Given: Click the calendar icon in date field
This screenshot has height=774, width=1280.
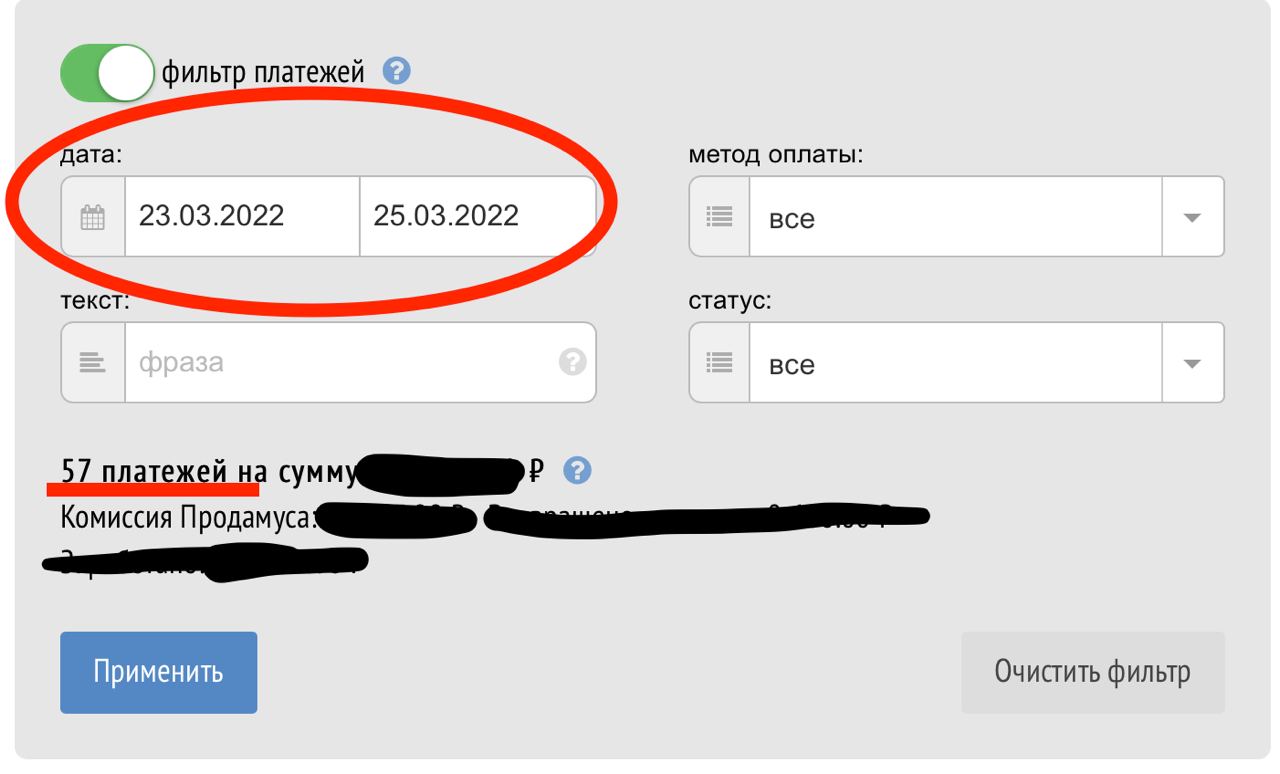Looking at the screenshot, I should click(93, 216).
